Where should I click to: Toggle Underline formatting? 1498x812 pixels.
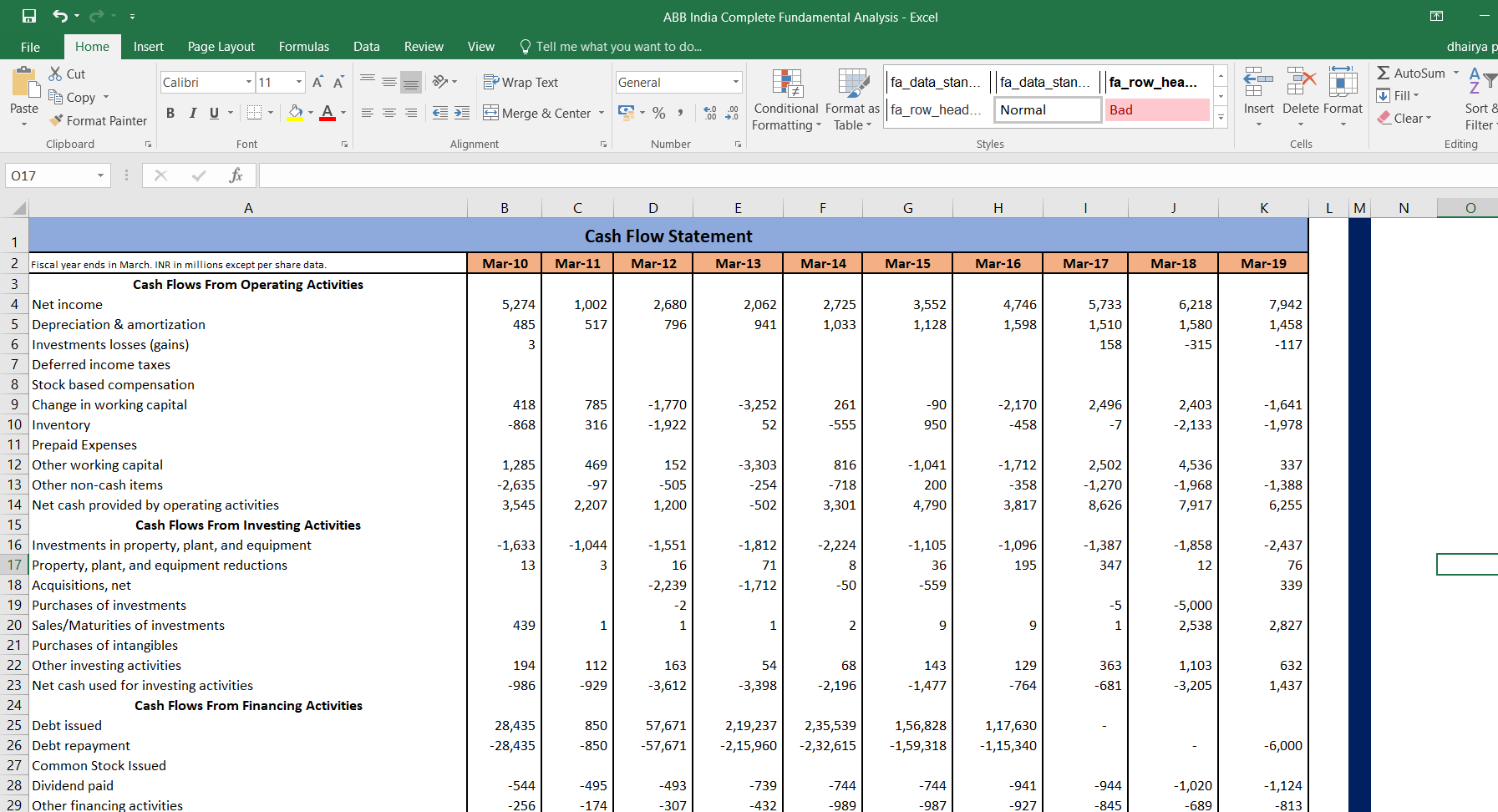(x=214, y=113)
